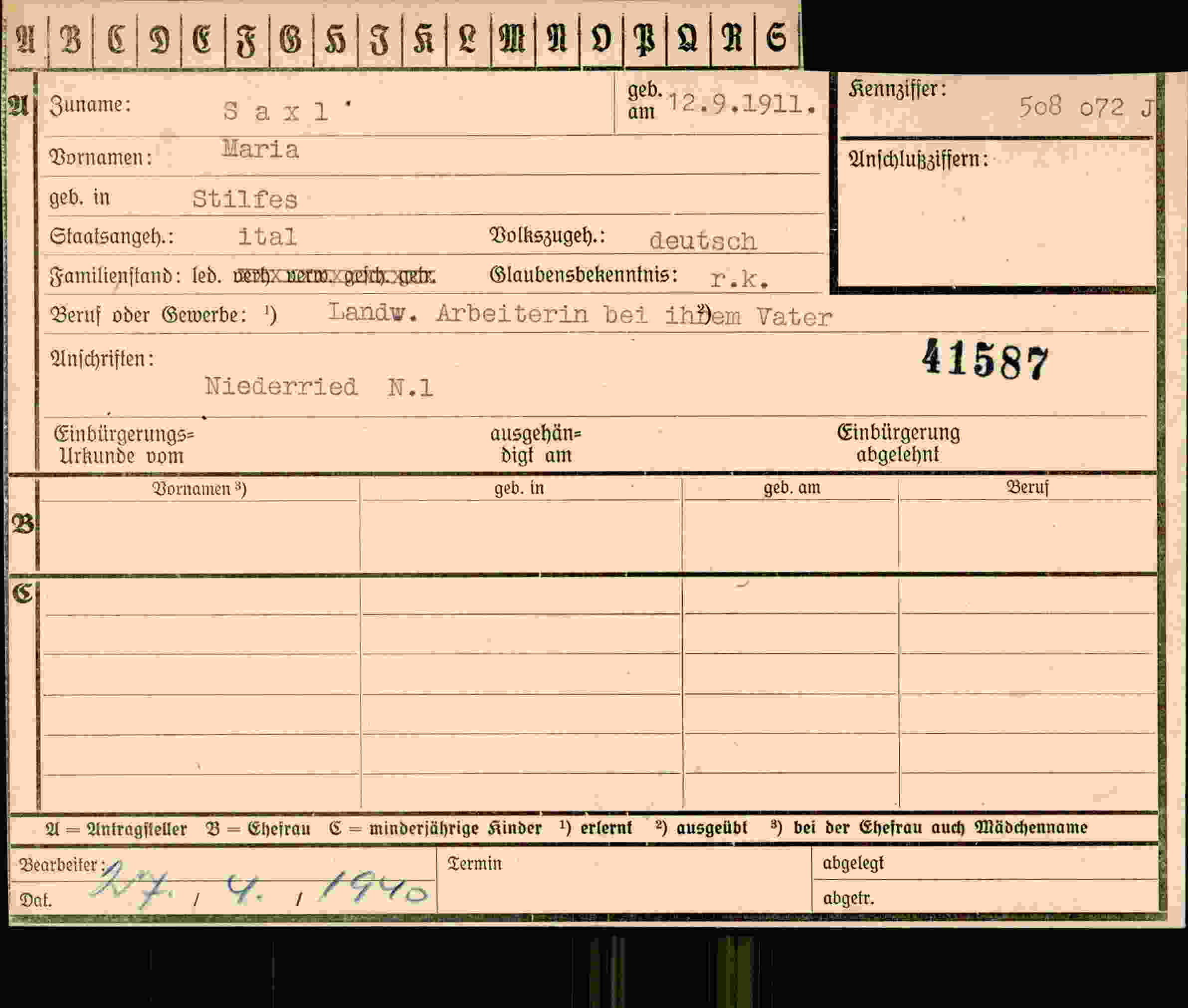The width and height of the screenshot is (1188, 1008).
Task: Select the Fraktur letter L index tab
Action: pos(468,40)
